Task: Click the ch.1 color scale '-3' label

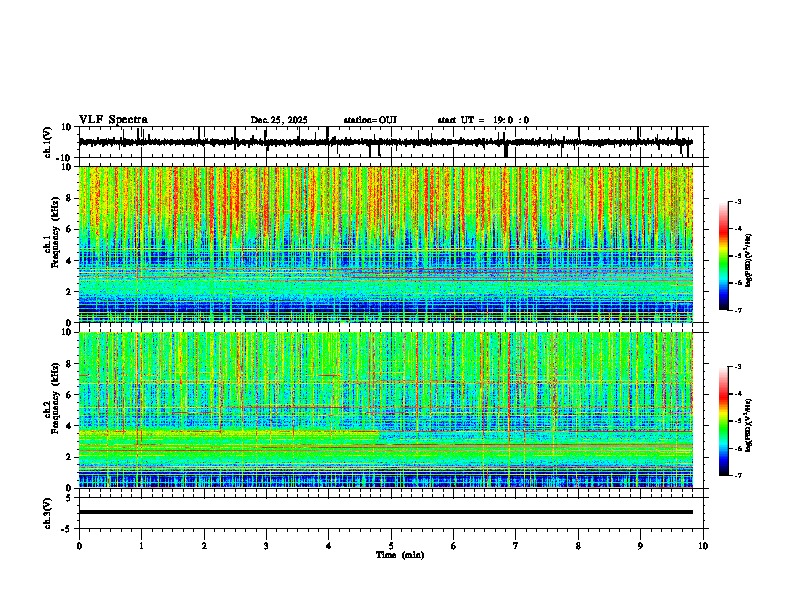Action: pyautogui.click(x=738, y=202)
